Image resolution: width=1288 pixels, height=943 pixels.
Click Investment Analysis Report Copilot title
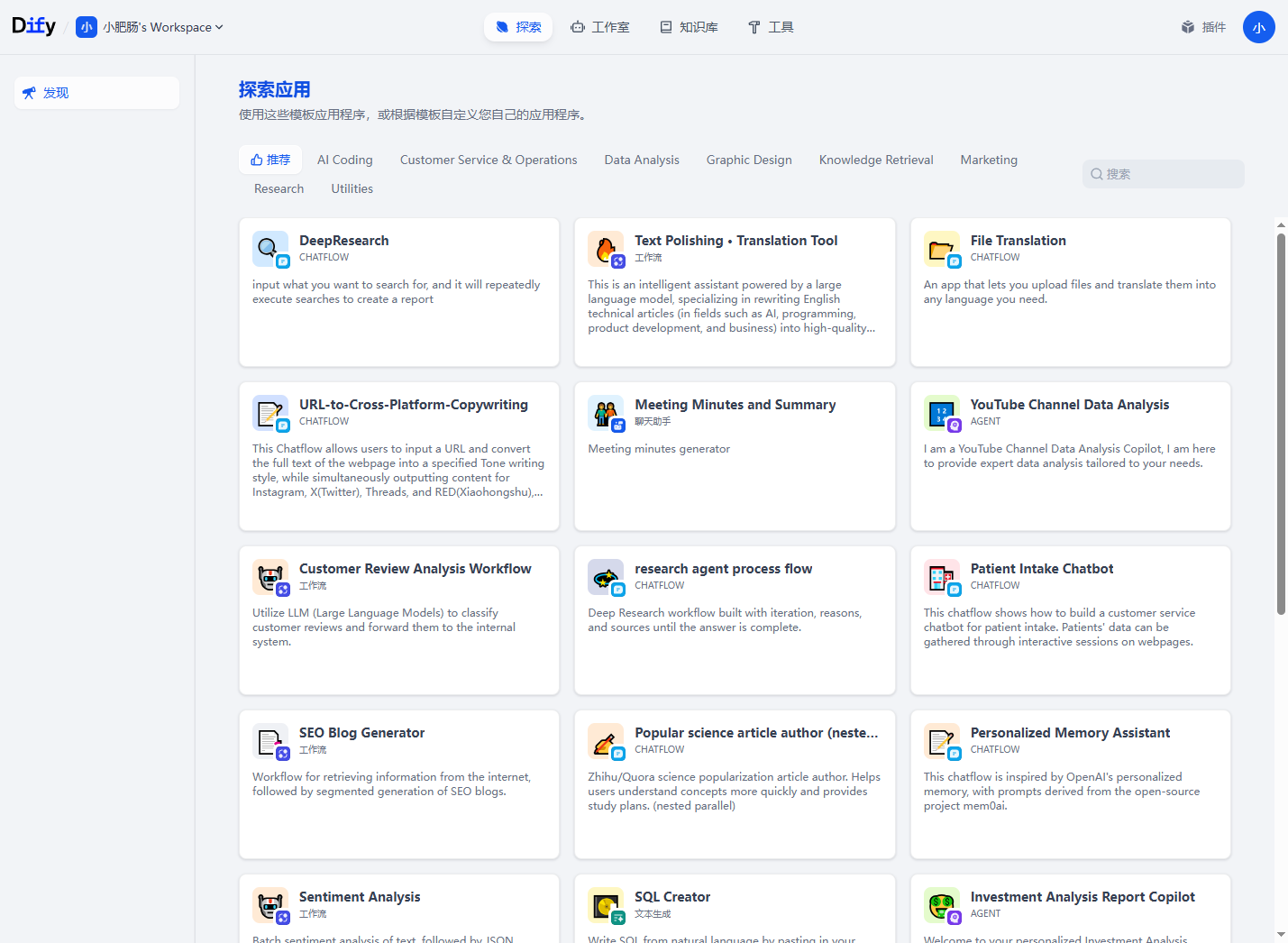click(x=1082, y=897)
